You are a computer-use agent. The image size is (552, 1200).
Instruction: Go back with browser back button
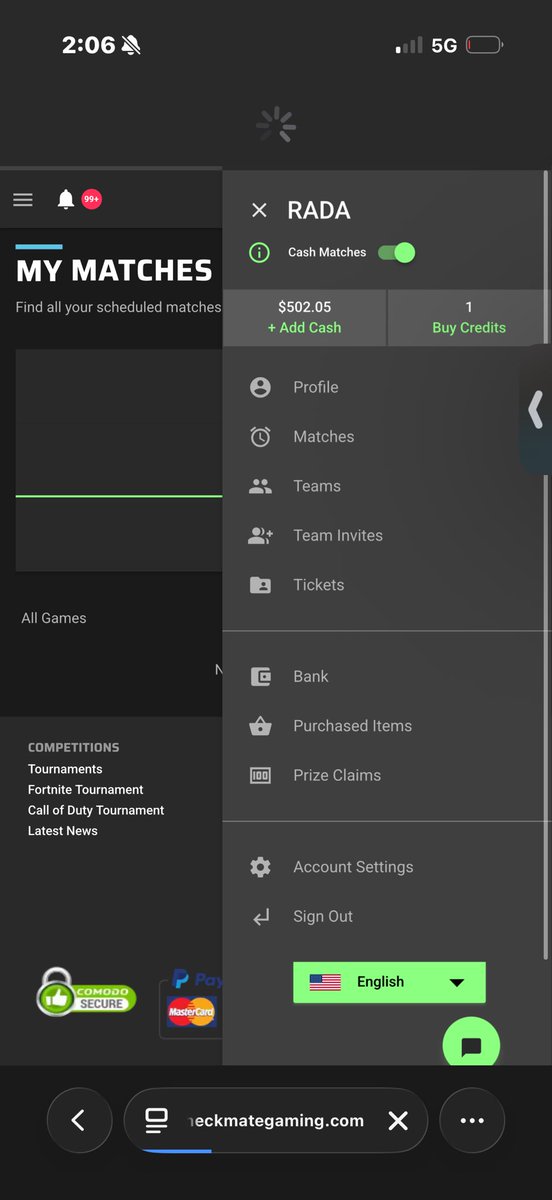[79, 1121]
